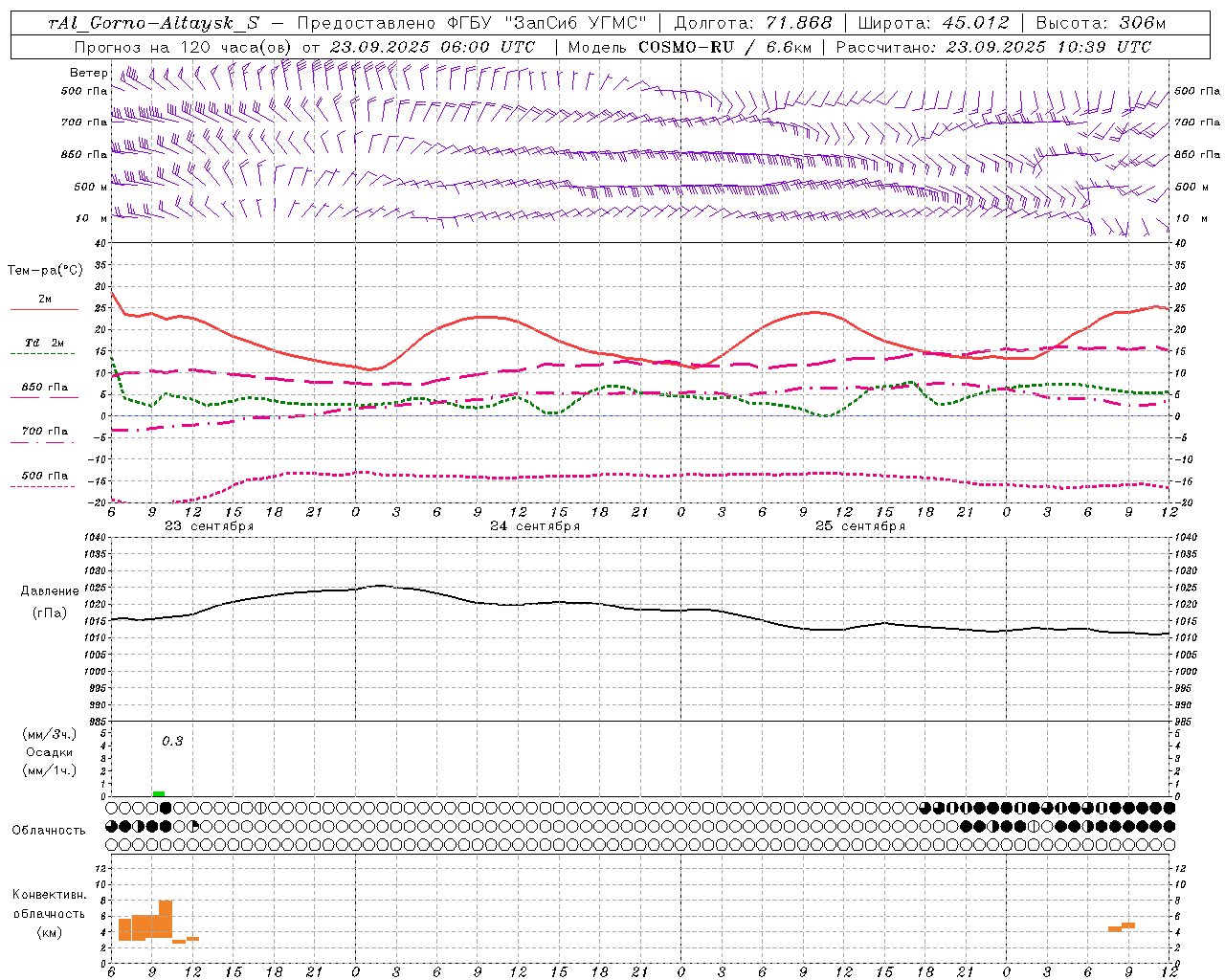1225x980 pixels.
Task: Click the Облачность cloudiness label
Action: (49, 830)
